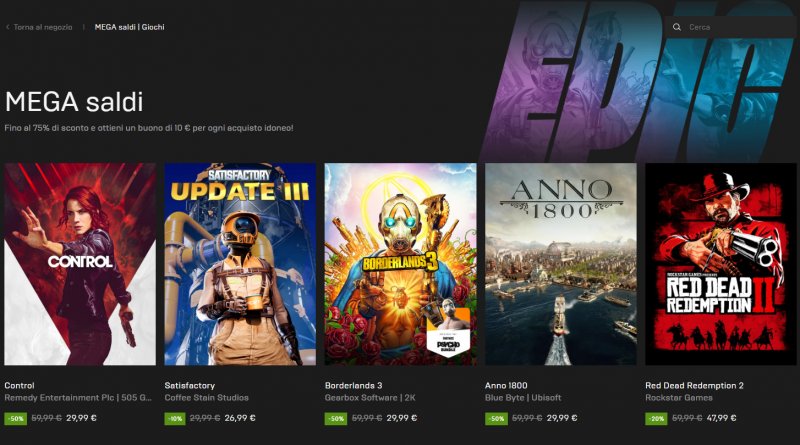Focus the Cerca search field
800x445 pixels.
coord(732,27)
